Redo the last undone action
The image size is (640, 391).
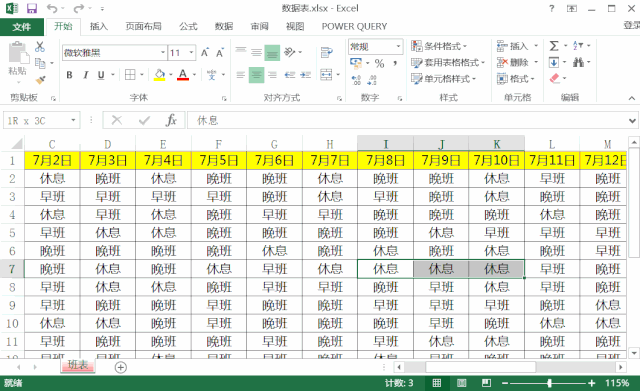tap(79, 8)
